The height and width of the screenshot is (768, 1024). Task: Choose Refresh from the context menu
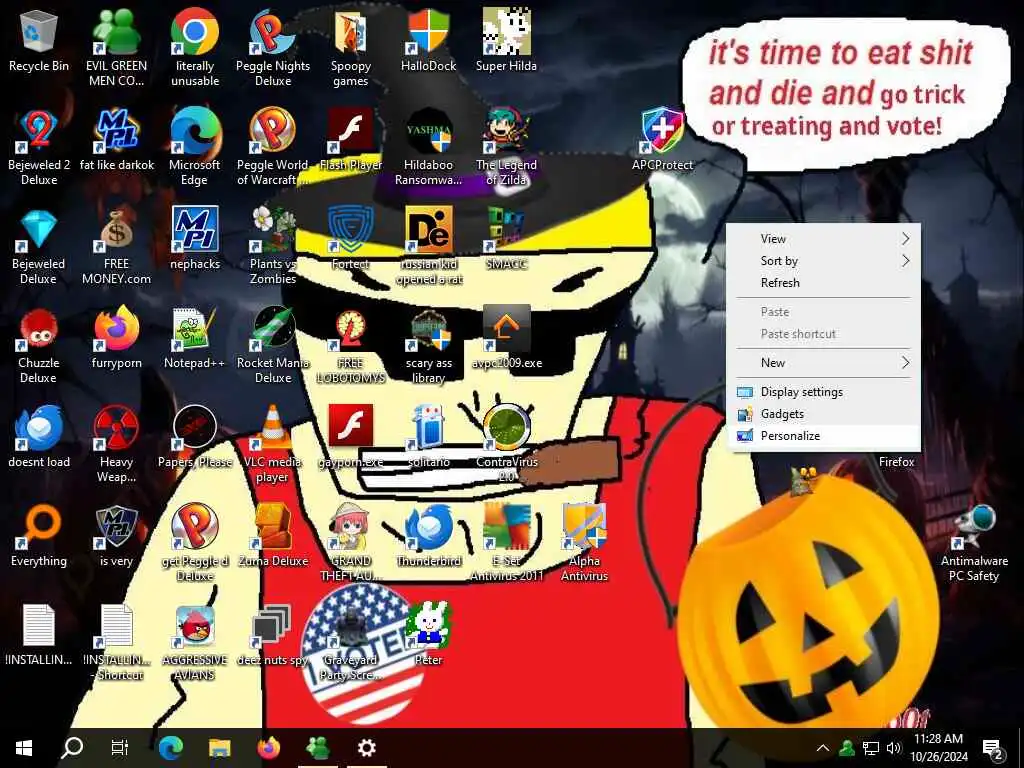[x=824, y=283]
